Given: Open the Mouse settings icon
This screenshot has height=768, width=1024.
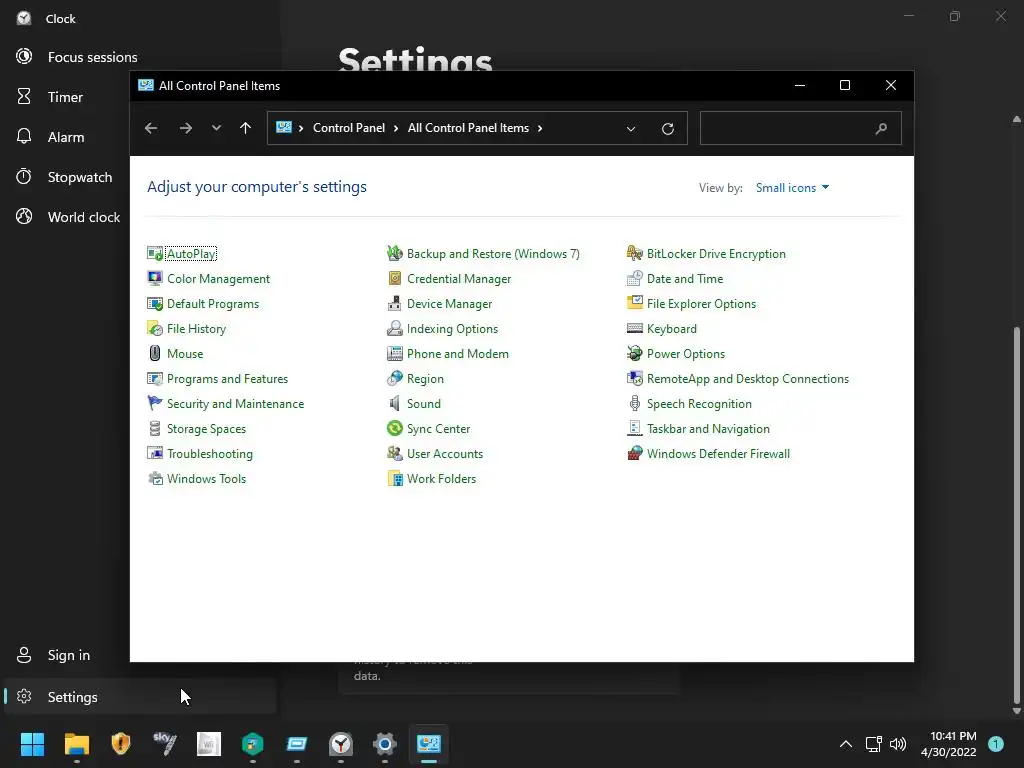Looking at the screenshot, I should coord(155,353).
